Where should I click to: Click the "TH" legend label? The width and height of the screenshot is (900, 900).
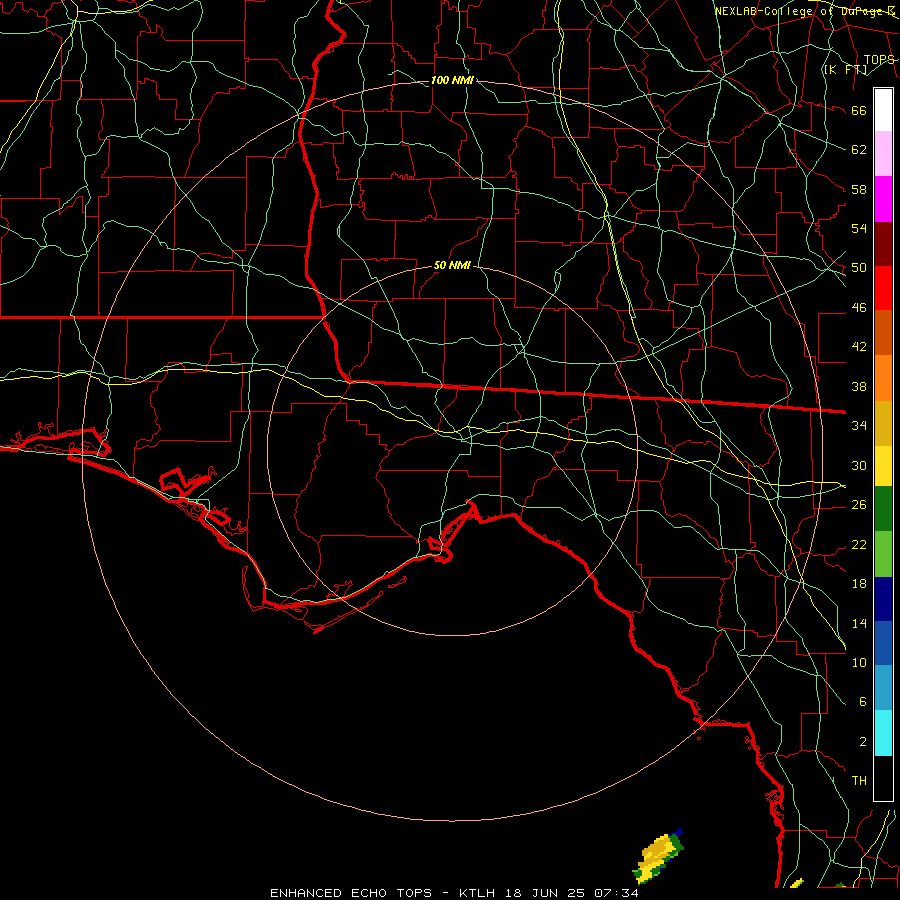(x=859, y=780)
